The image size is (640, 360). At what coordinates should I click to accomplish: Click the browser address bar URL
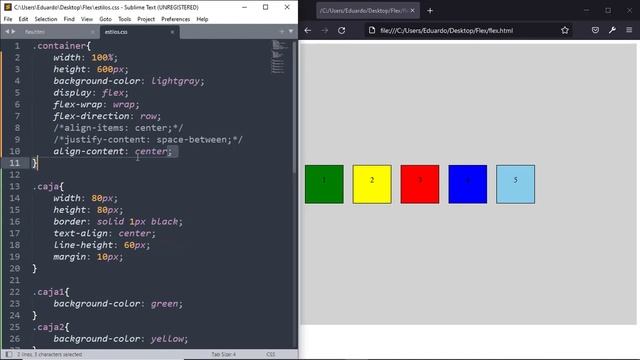[446, 30]
